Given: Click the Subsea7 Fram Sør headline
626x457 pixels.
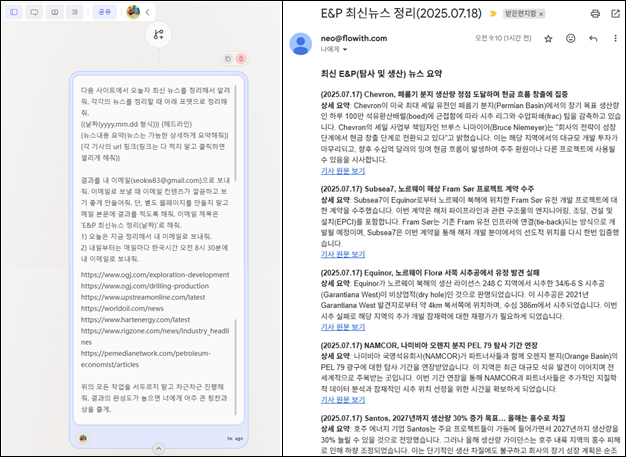Looking at the screenshot, I should tap(427, 188).
